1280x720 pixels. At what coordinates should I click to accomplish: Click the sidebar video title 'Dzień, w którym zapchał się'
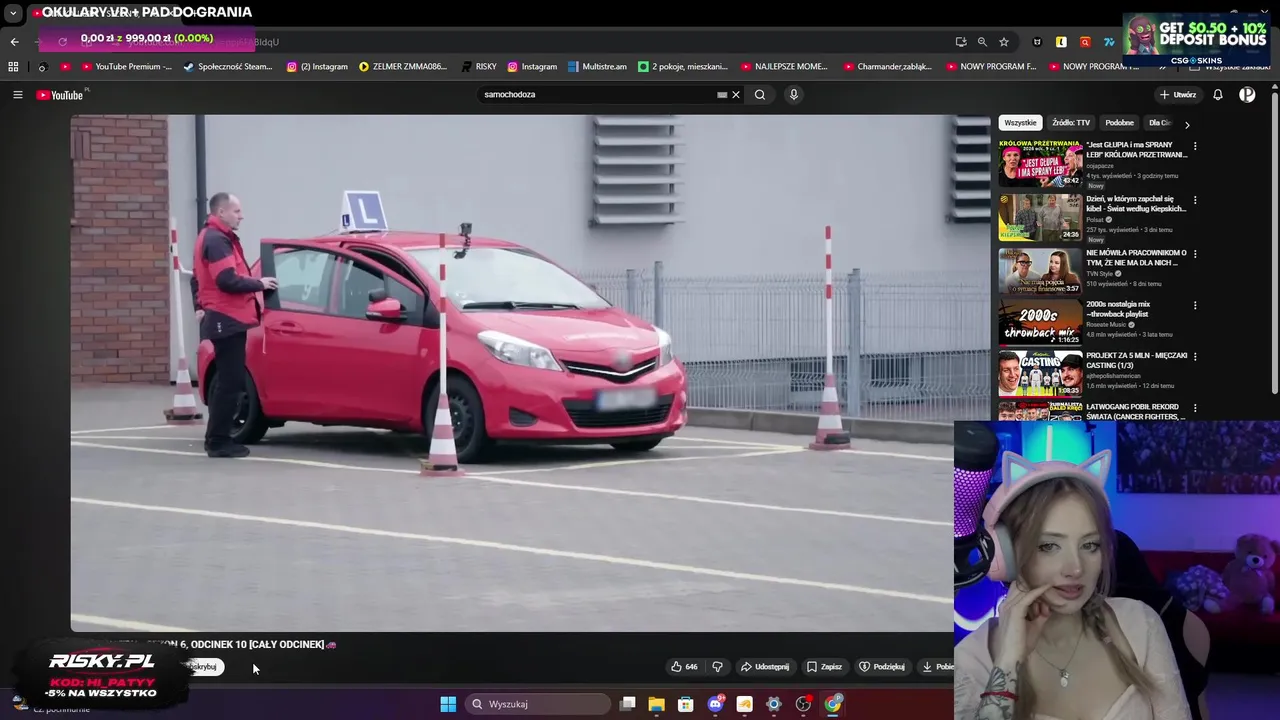click(1136, 203)
